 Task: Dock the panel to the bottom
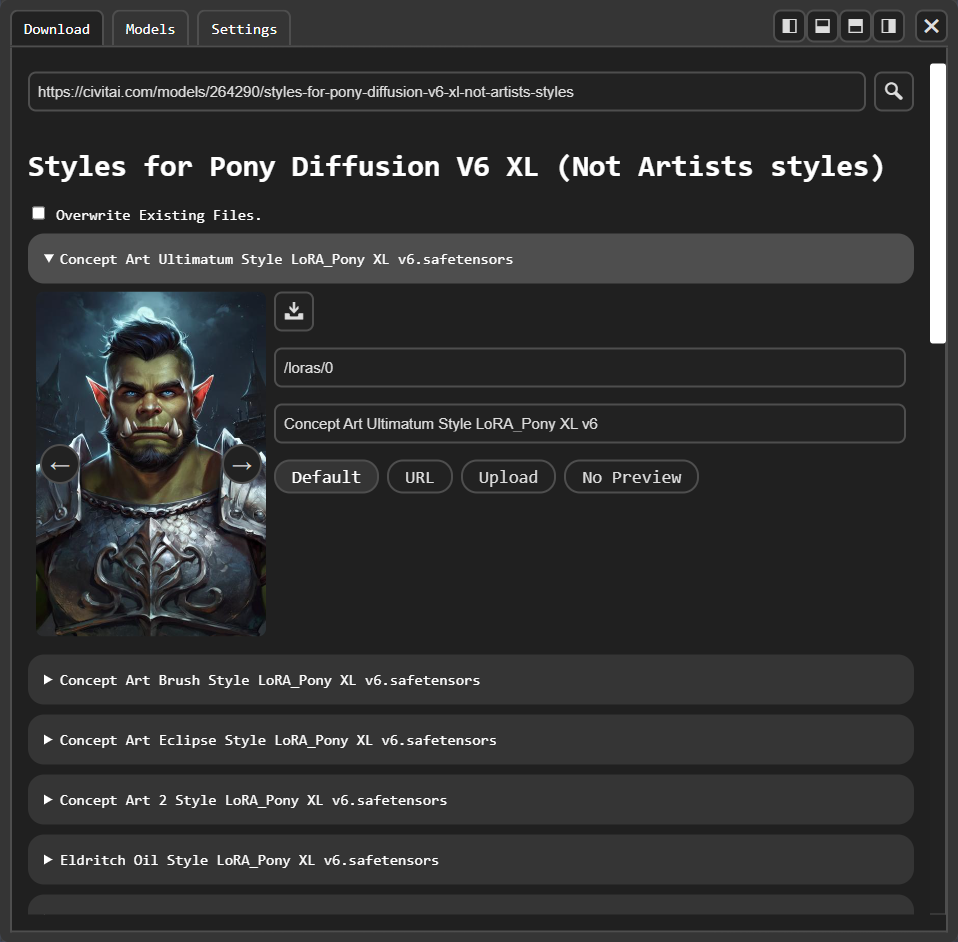tap(855, 26)
